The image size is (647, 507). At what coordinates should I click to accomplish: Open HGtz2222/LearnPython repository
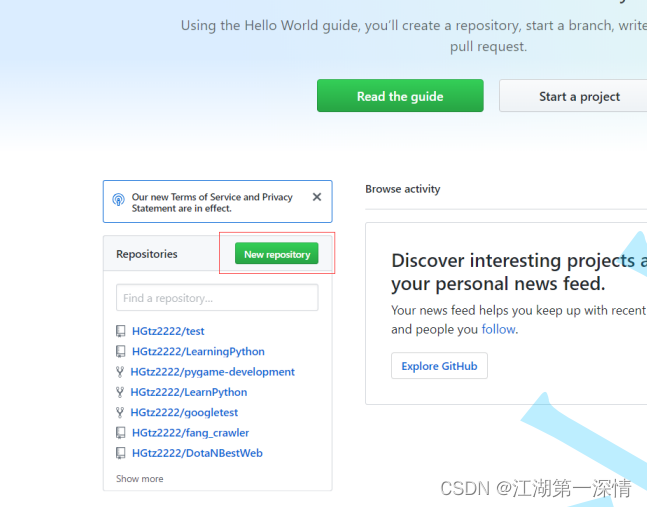tap(189, 392)
